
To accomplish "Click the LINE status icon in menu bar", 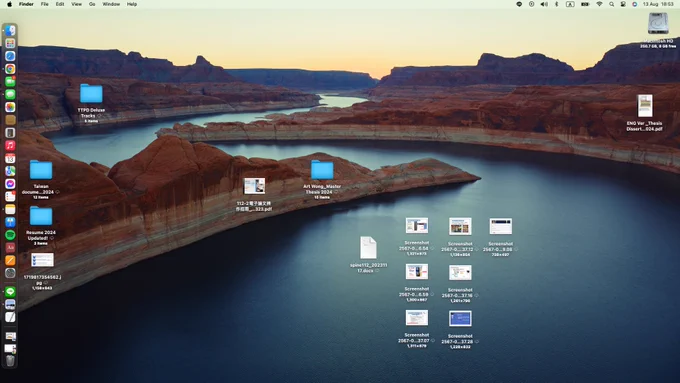I will point(519,4).
